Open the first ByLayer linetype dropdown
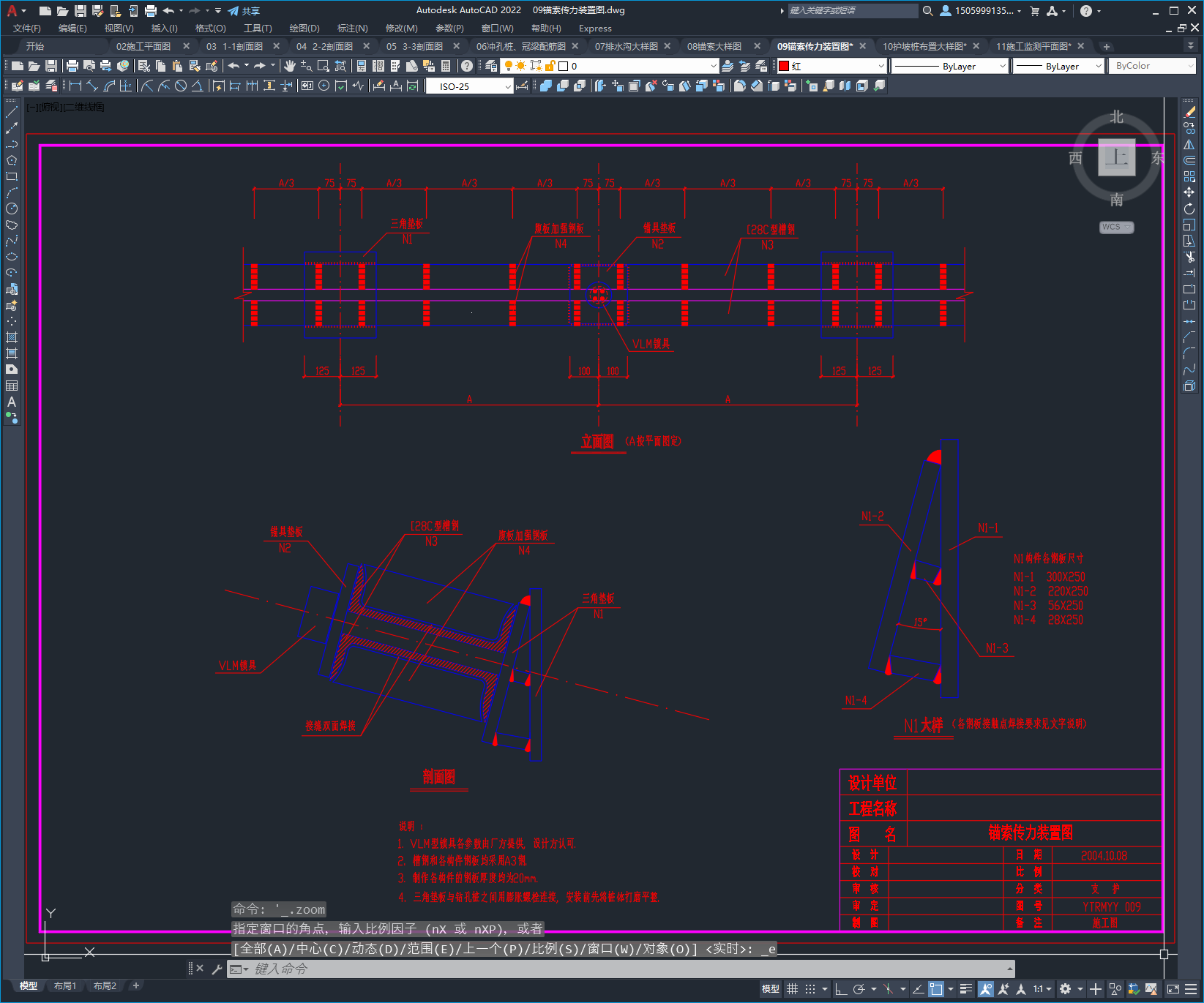Image resolution: width=1204 pixels, height=1003 pixels. click(x=950, y=66)
